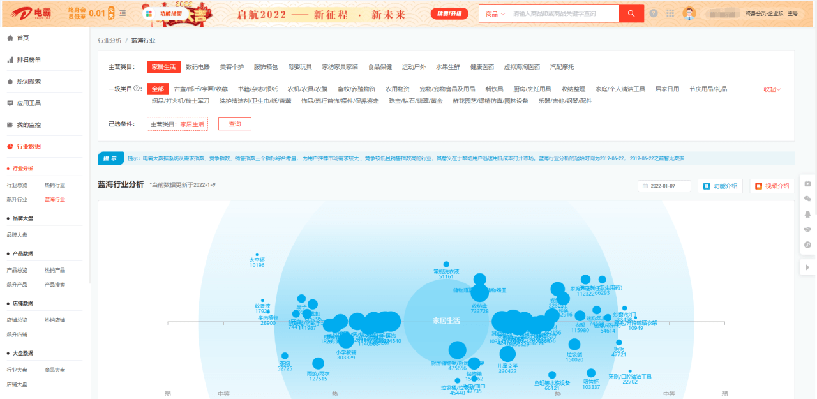
Task: Collapse the right side panel arrow tab
Action: click(x=808, y=267)
